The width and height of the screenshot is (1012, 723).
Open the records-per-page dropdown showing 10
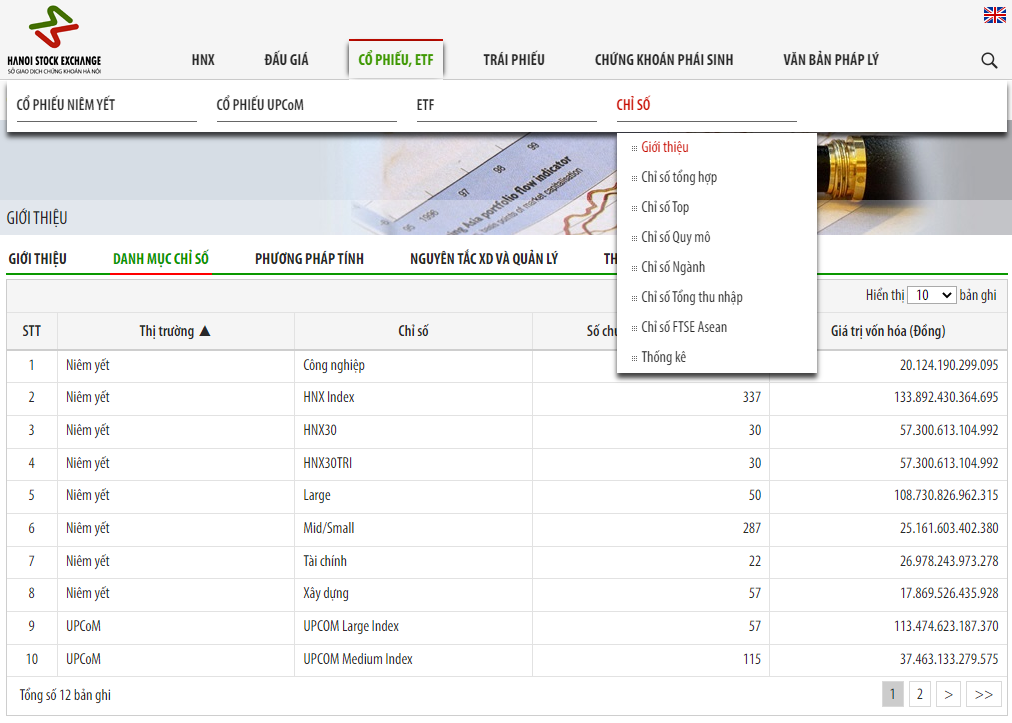[931, 295]
